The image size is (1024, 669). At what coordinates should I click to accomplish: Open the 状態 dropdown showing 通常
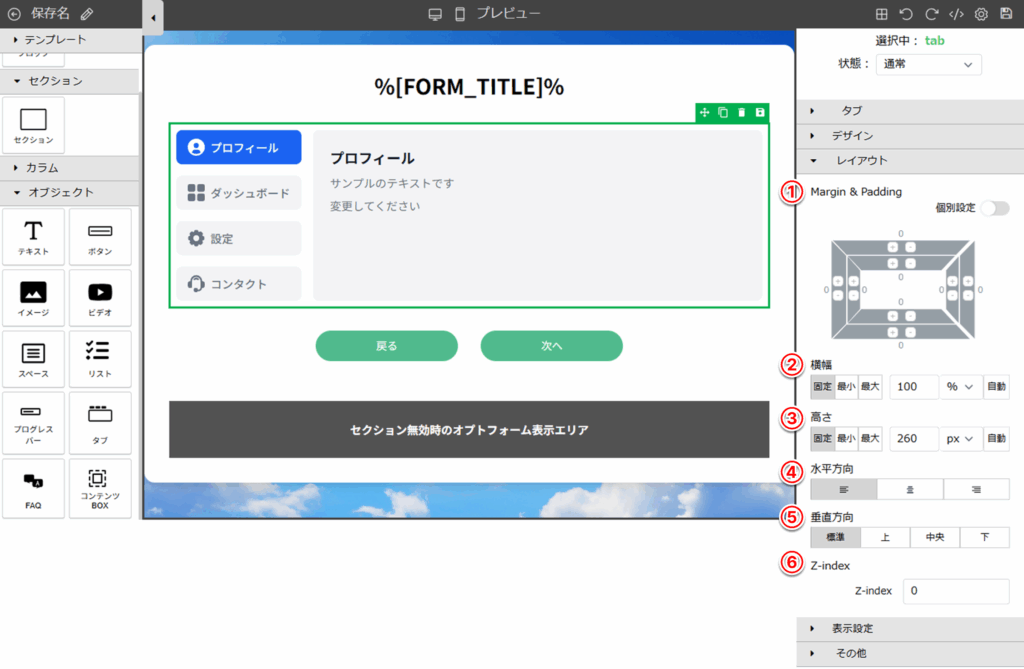(928, 64)
